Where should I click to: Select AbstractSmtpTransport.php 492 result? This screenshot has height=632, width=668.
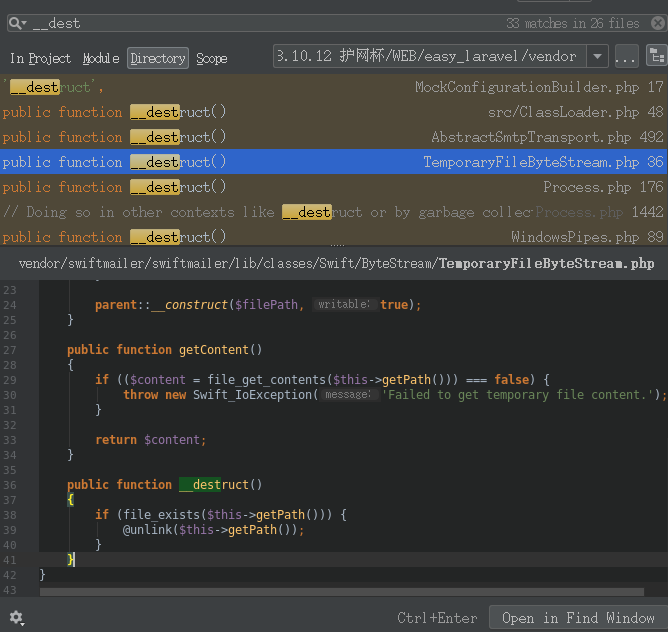tap(334, 137)
